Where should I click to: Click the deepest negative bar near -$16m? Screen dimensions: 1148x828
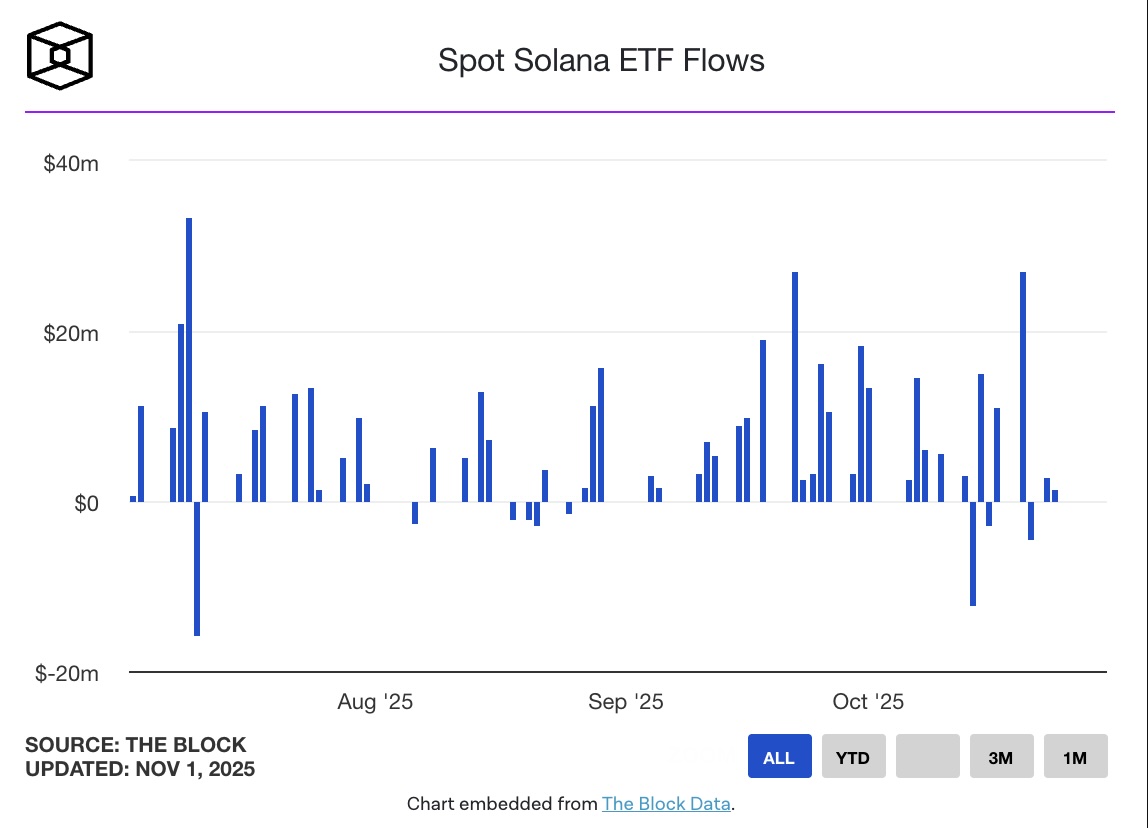pyautogui.click(x=197, y=568)
